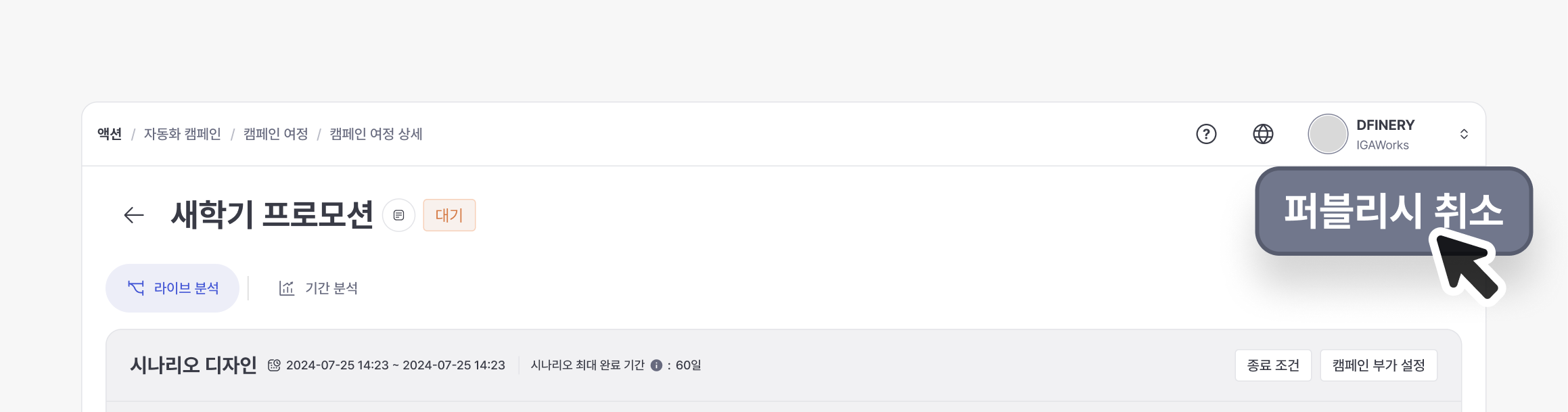Click the 대기 status badge

click(x=449, y=215)
